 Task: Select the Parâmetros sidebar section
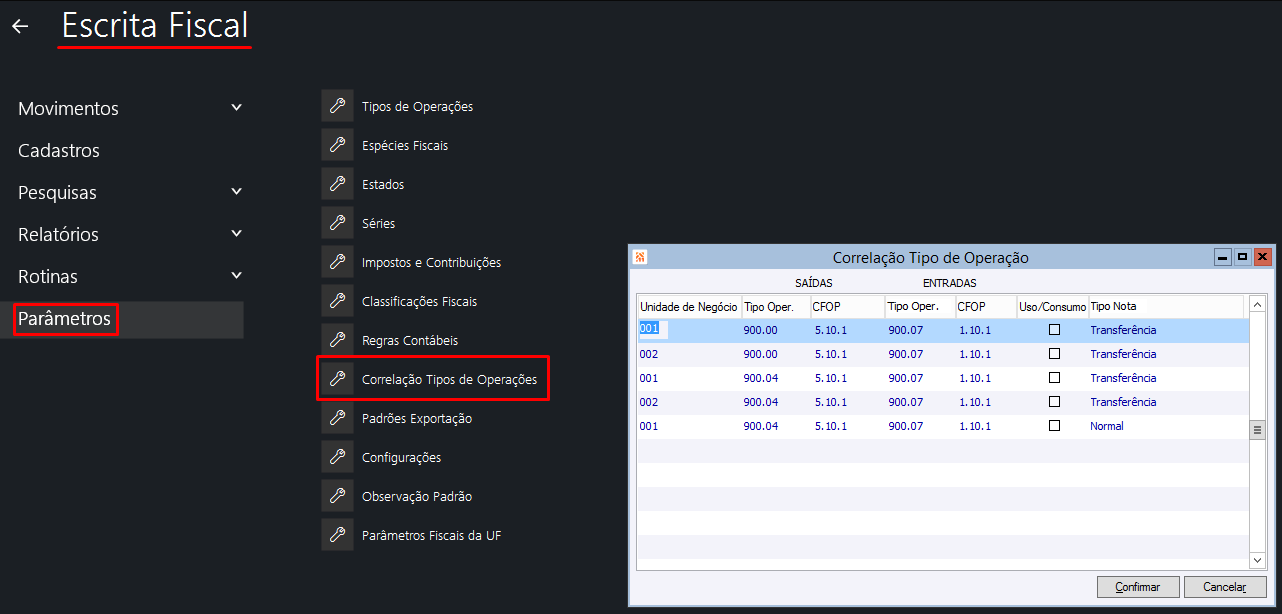click(x=65, y=319)
